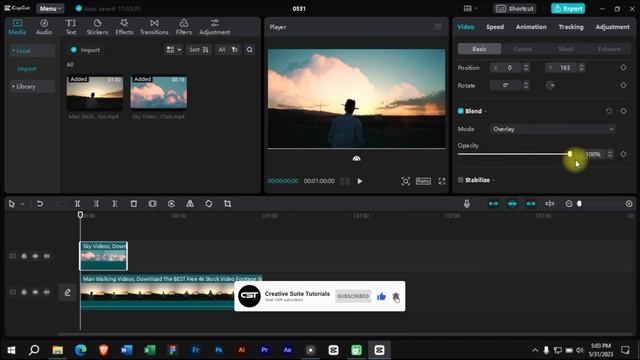Zoom out the timeline
Image resolution: width=640 pixels, height=360 pixels.
pos(569,203)
